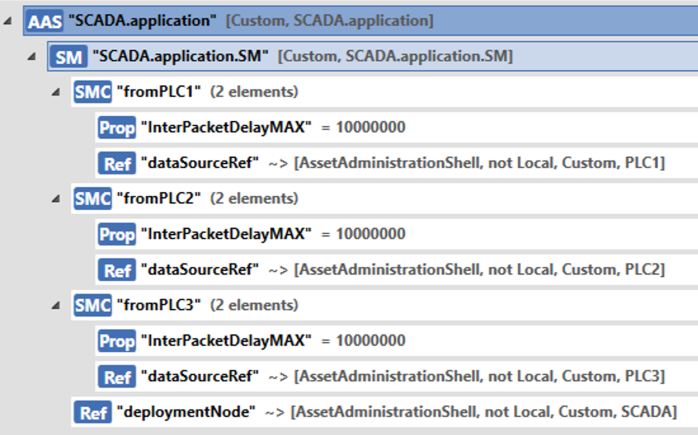Viewport: 698px width, 435px height.
Task: Click Ref icon of dataSourceRef pointing to PLC2
Action: [117, 270]
